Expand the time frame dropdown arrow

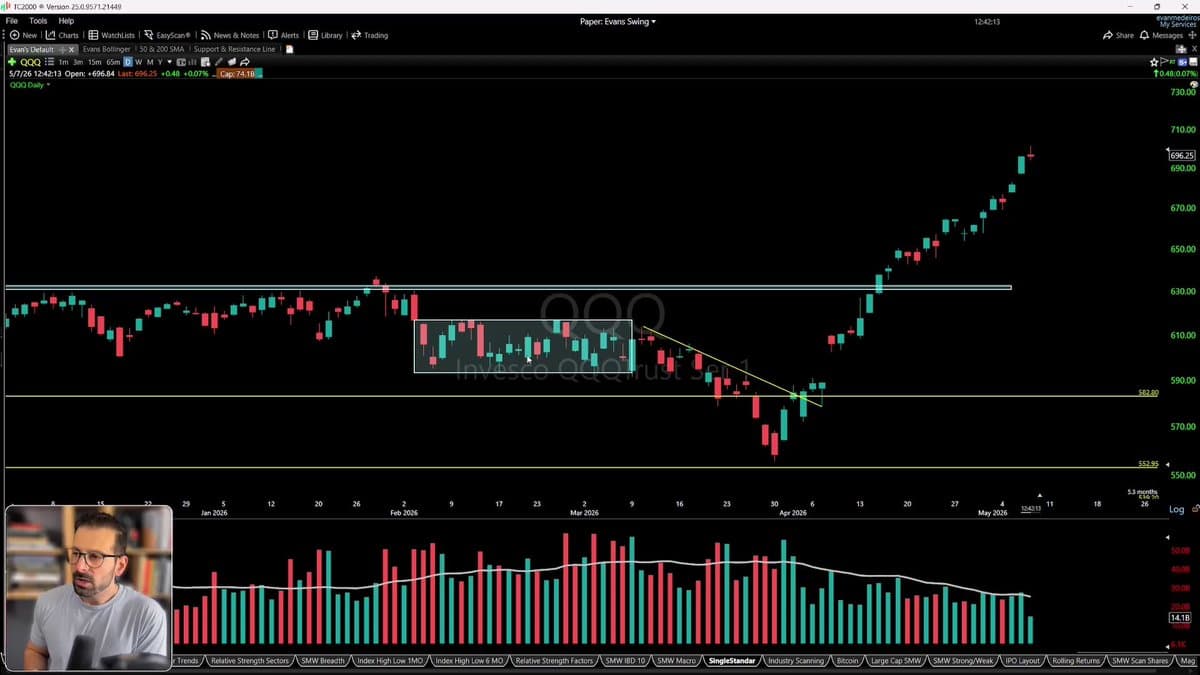click(x=170, y=62)
